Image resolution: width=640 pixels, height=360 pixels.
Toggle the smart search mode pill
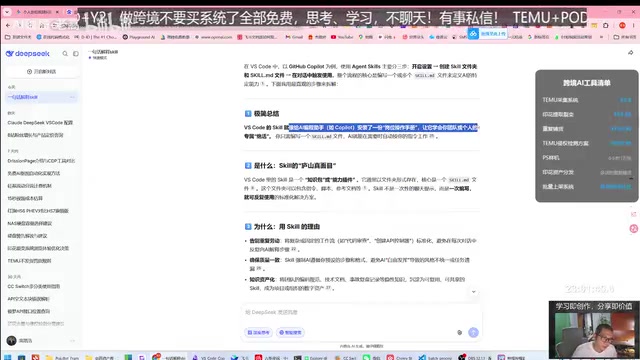tap(290, 332)
